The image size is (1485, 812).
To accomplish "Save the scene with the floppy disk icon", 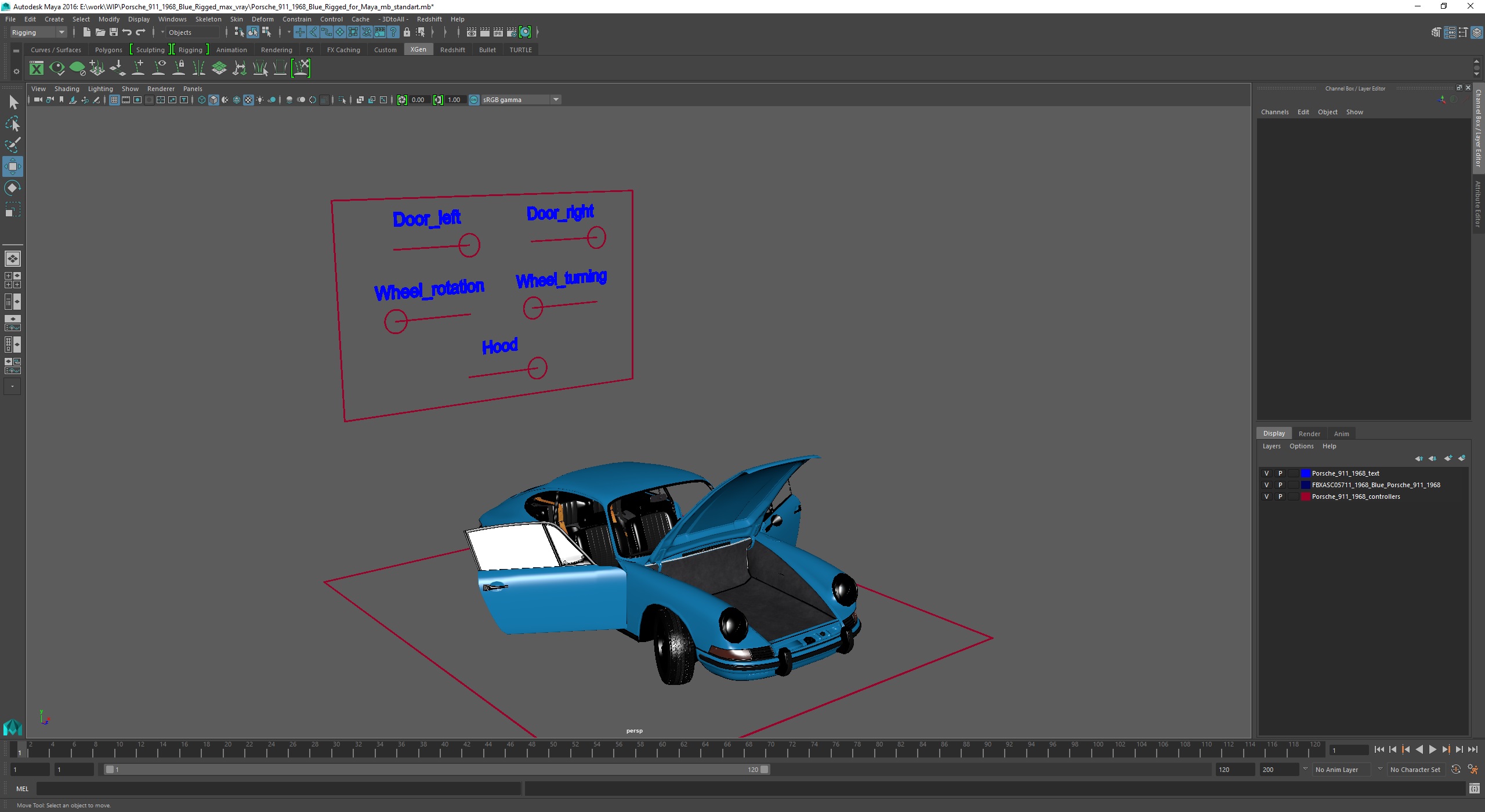I will click(x=114, y=32).
